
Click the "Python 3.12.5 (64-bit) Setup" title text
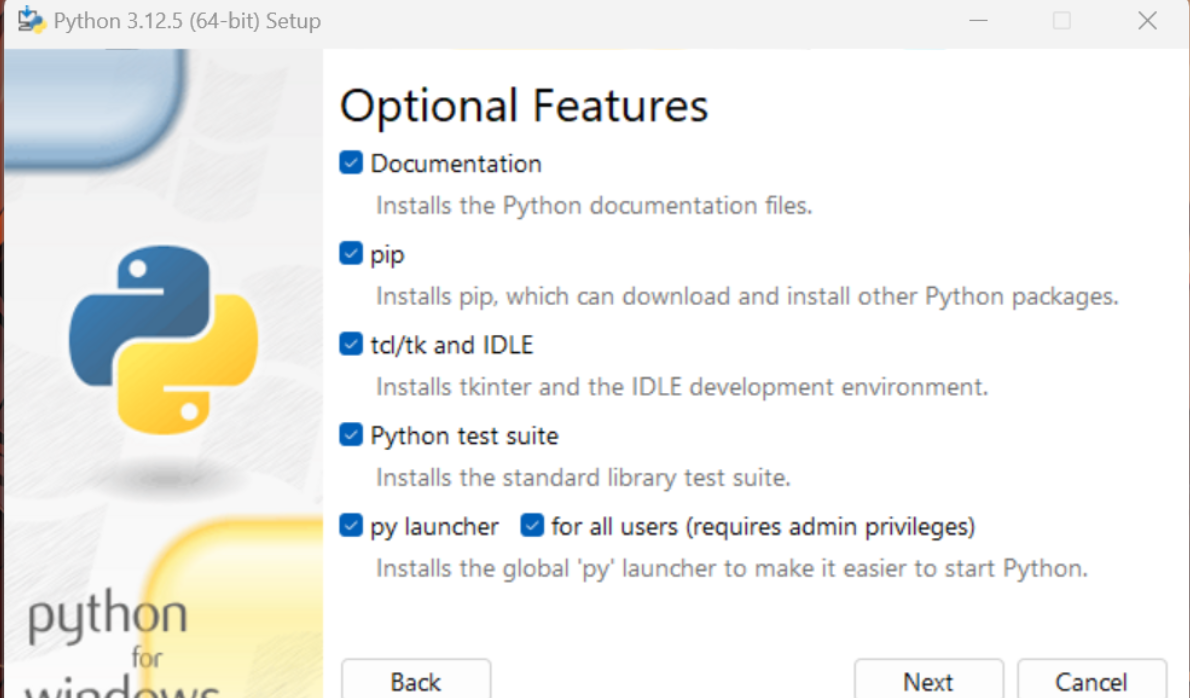point(187,21)
